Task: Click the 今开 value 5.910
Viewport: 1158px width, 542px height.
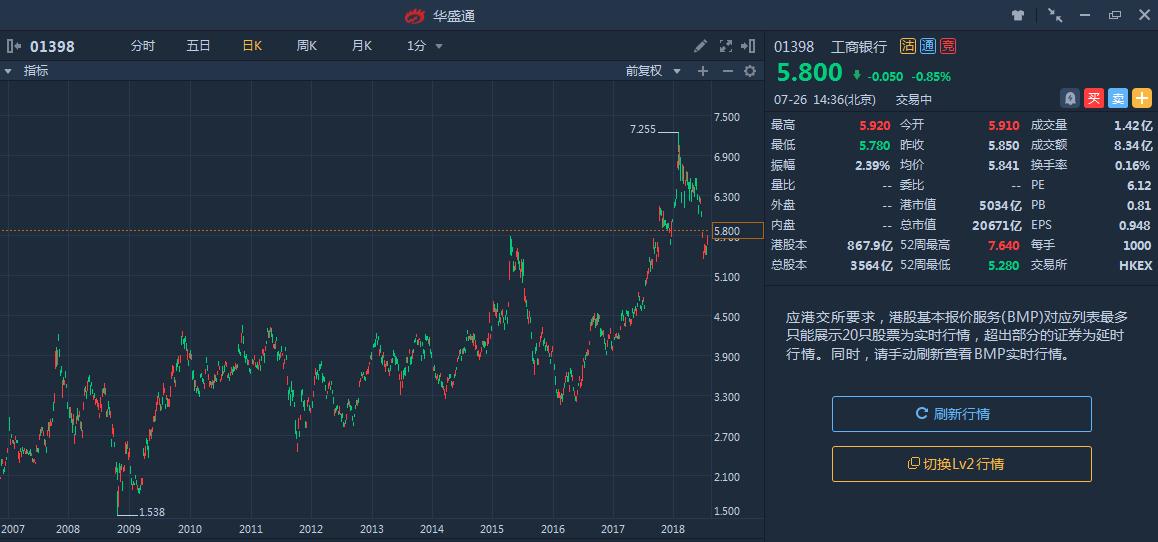Action: coord(1004,126)
